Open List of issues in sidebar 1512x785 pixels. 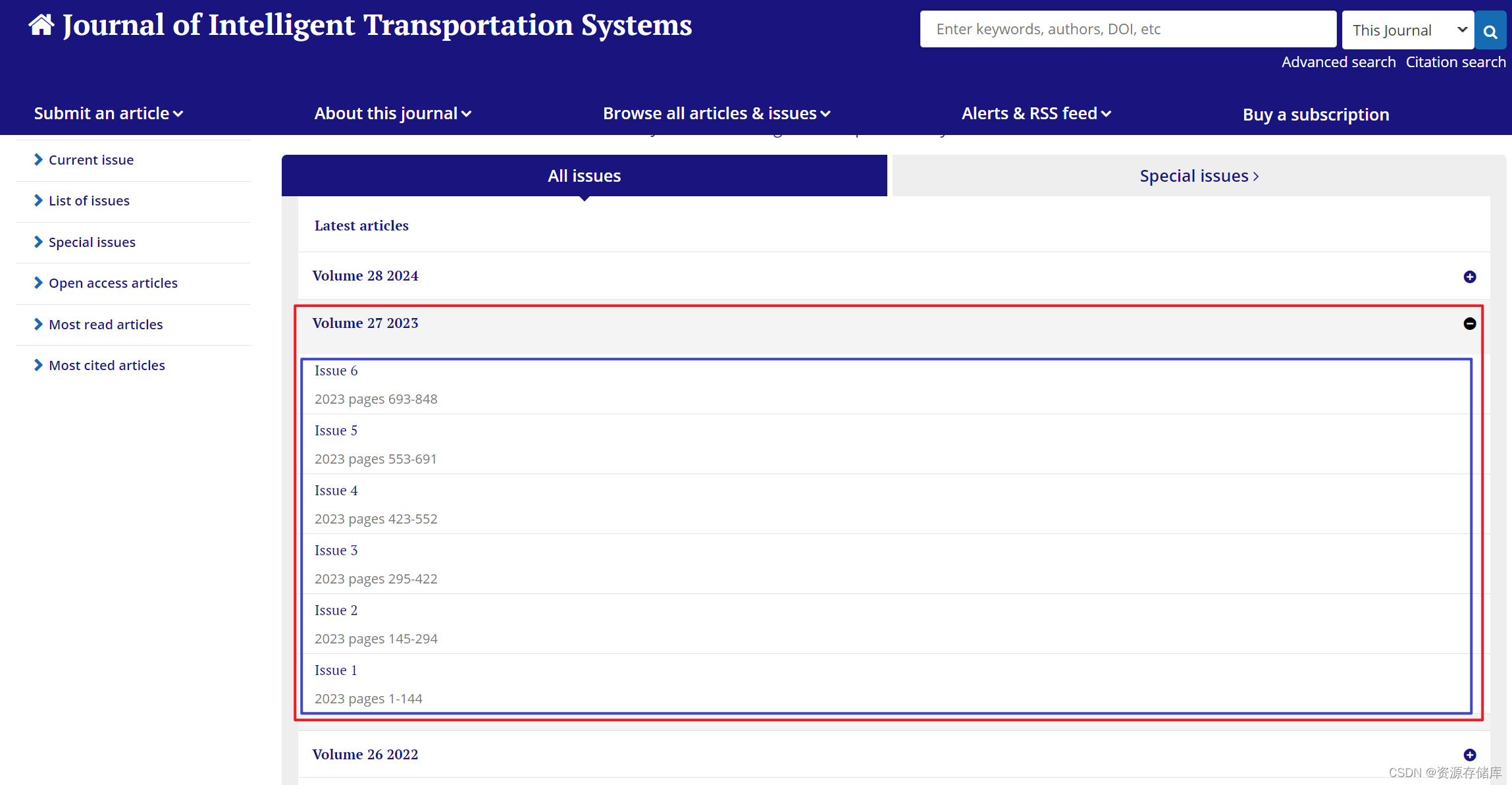pos(89,201)
